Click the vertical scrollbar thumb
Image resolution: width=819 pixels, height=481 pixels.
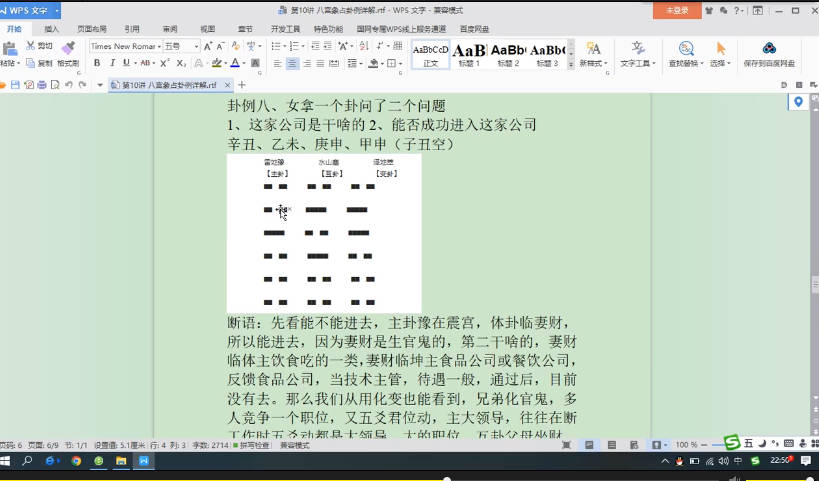pos(814,285)
